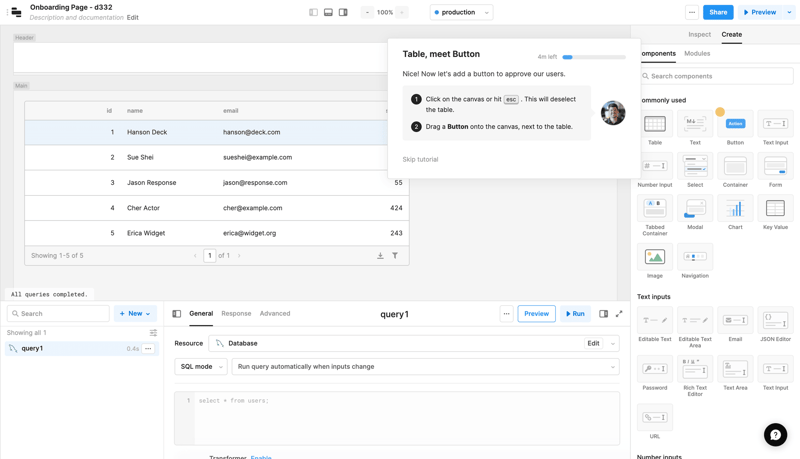Open query1 row ellipsis menu
The width and height of the screenshot is (800, 459).
click(x=148, y=348)
